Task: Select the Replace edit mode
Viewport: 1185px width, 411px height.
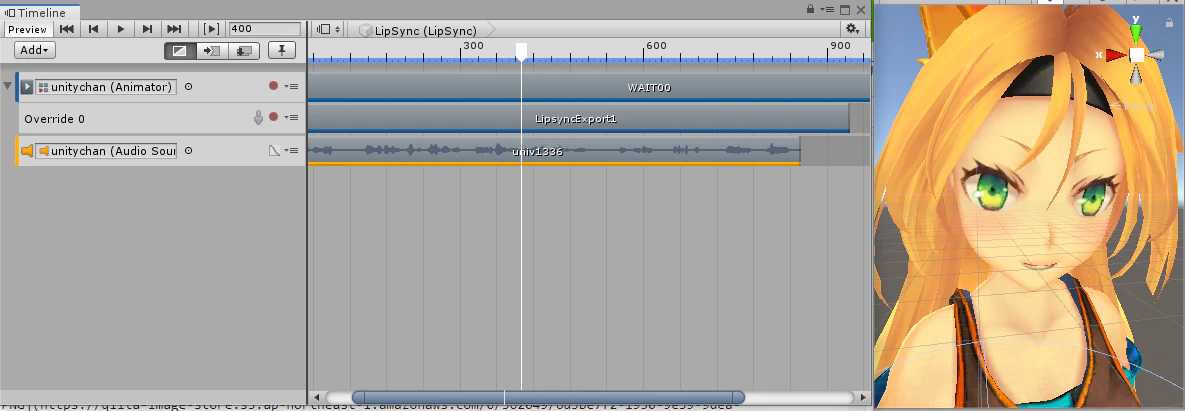Action: pos(243,51)
